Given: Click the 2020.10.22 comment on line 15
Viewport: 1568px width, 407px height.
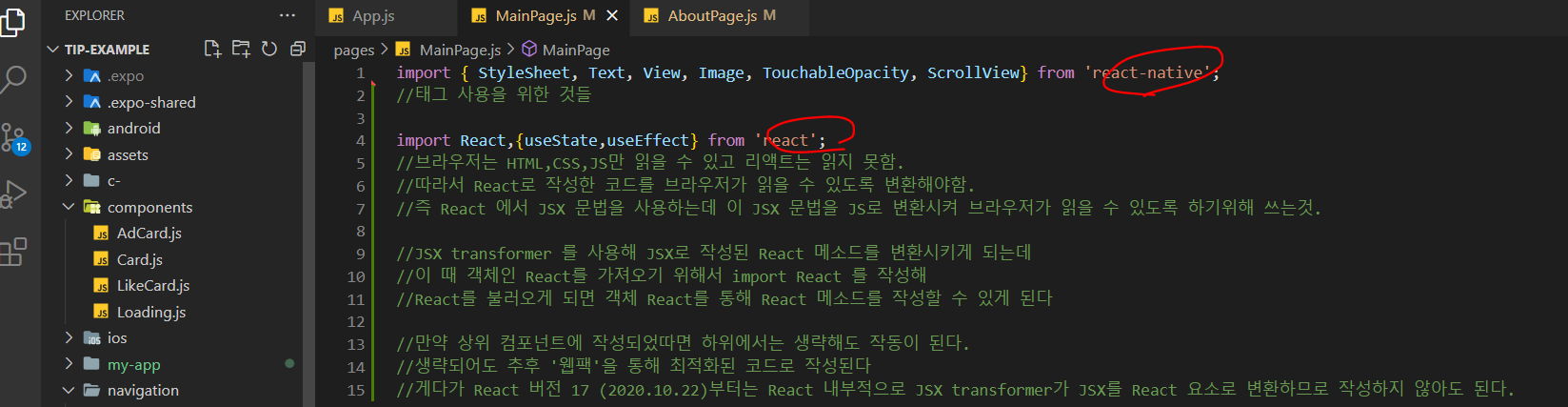Looking at the screenshot, I should 955,390.
